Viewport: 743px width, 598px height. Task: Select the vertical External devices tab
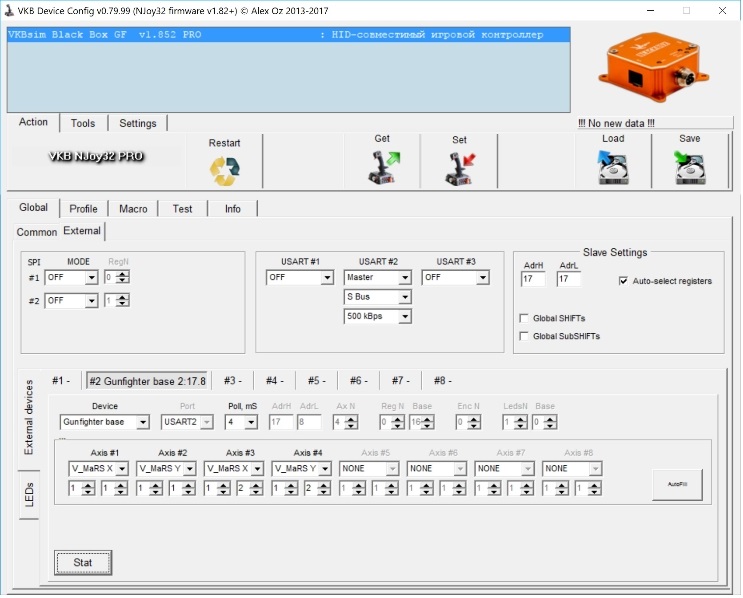pos(29,417)
